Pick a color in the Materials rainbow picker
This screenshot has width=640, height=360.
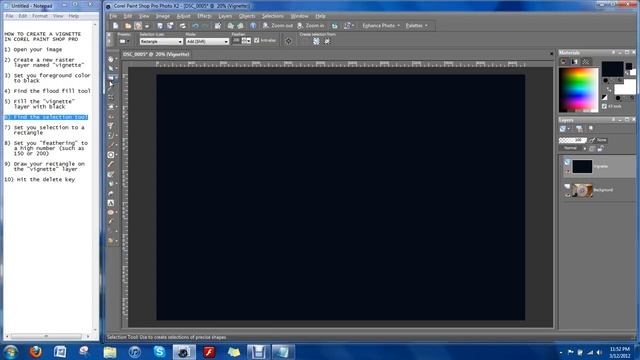click(578, 90)
